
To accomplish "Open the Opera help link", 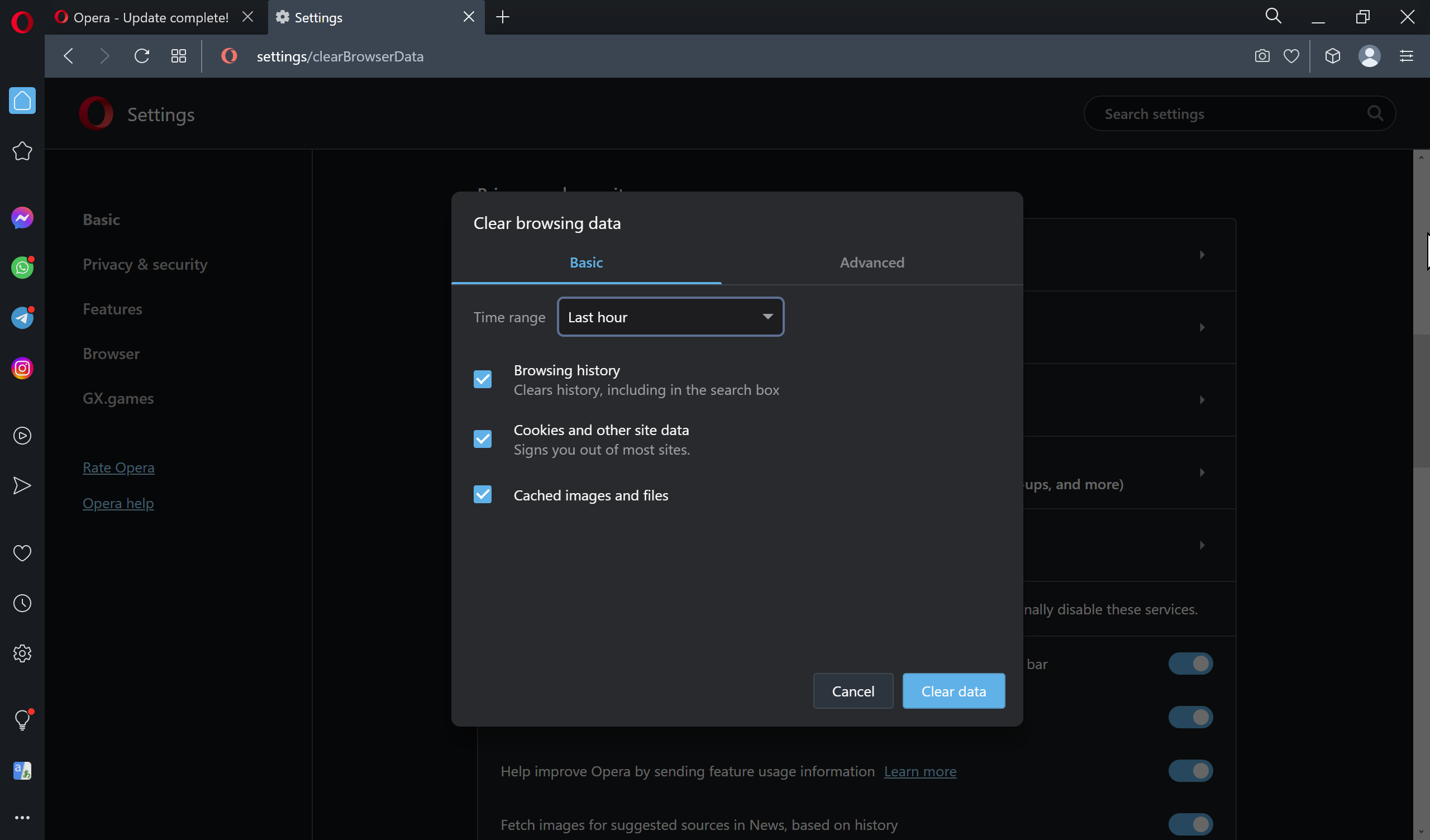I will click(x=118, y=503).
